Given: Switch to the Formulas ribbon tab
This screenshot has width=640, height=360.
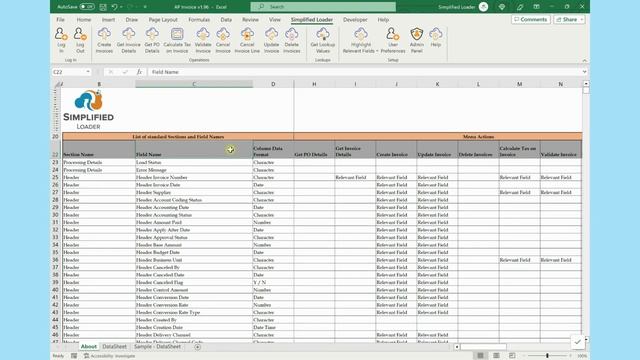Looking at the screenshot, I should pos(199,20).
